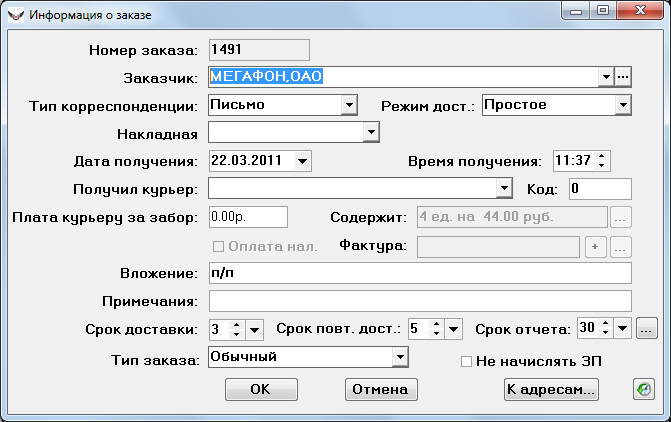671x422 pixels.
Task: Click the Оплата нал. checkbox
Action: (x=218, y=247)
